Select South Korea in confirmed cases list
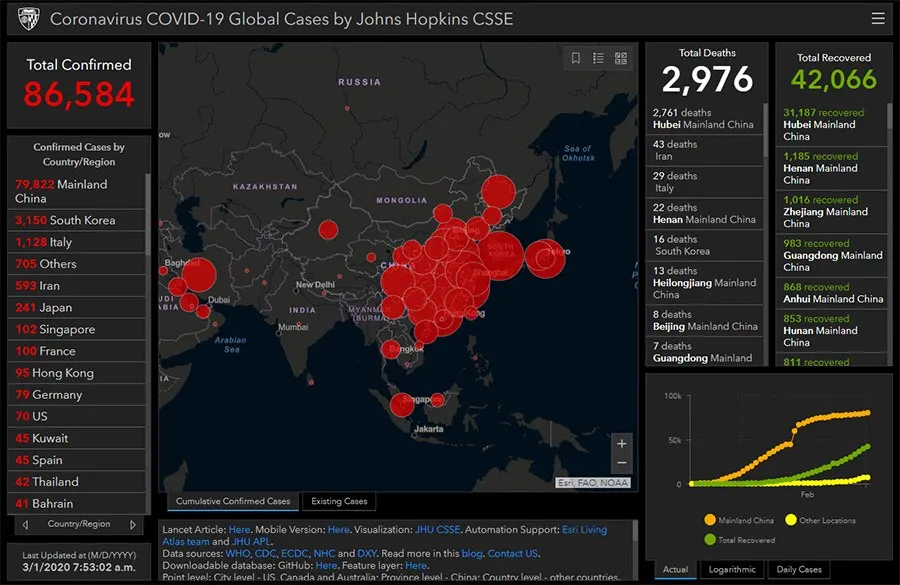 tap(66, 220)
